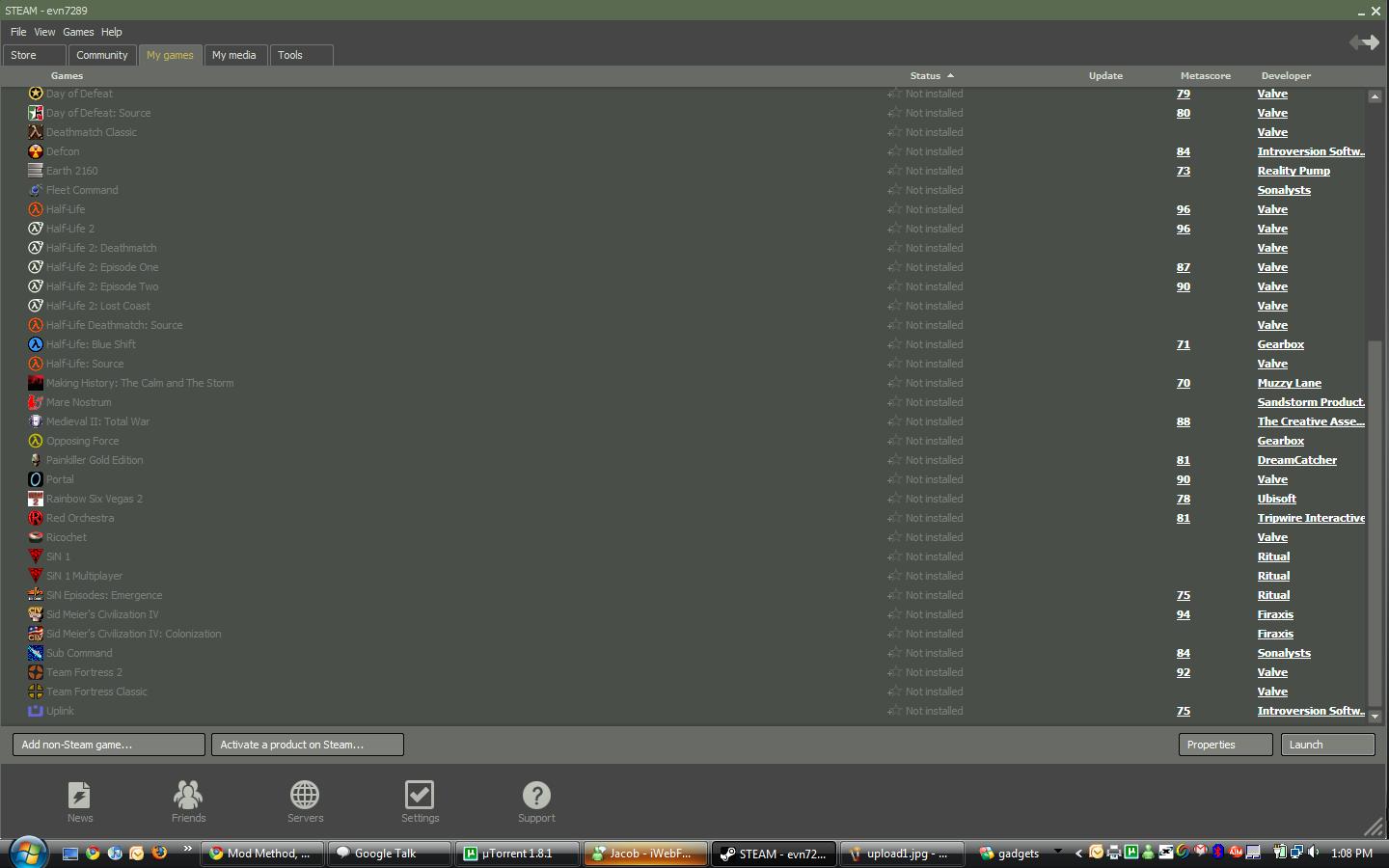The image size is (1389, 868).
Task: Click the Add non-Steam game button
Action: [x=109, y=745]
